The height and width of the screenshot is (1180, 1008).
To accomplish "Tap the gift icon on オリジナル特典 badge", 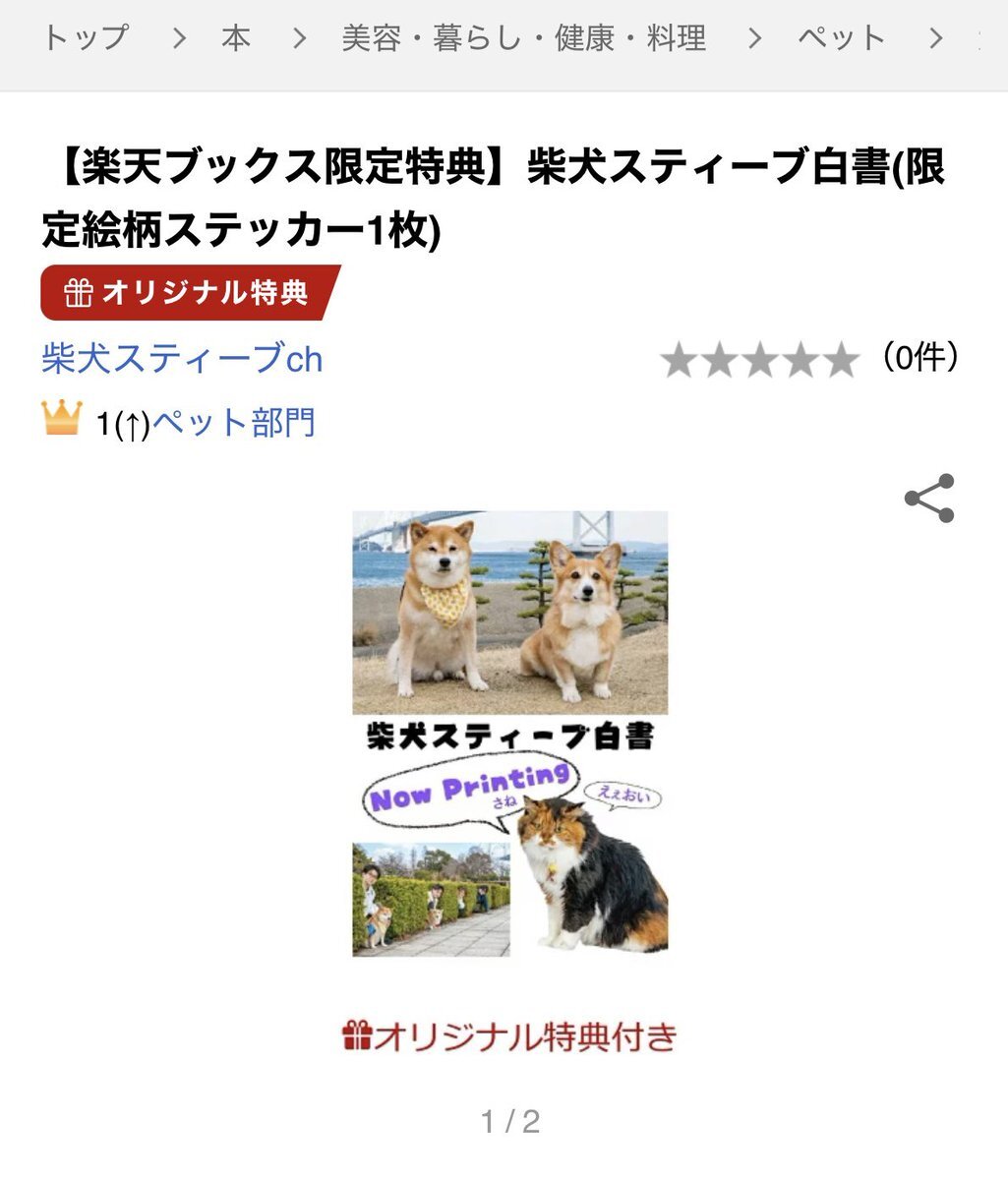I will [x=78, y=293].
